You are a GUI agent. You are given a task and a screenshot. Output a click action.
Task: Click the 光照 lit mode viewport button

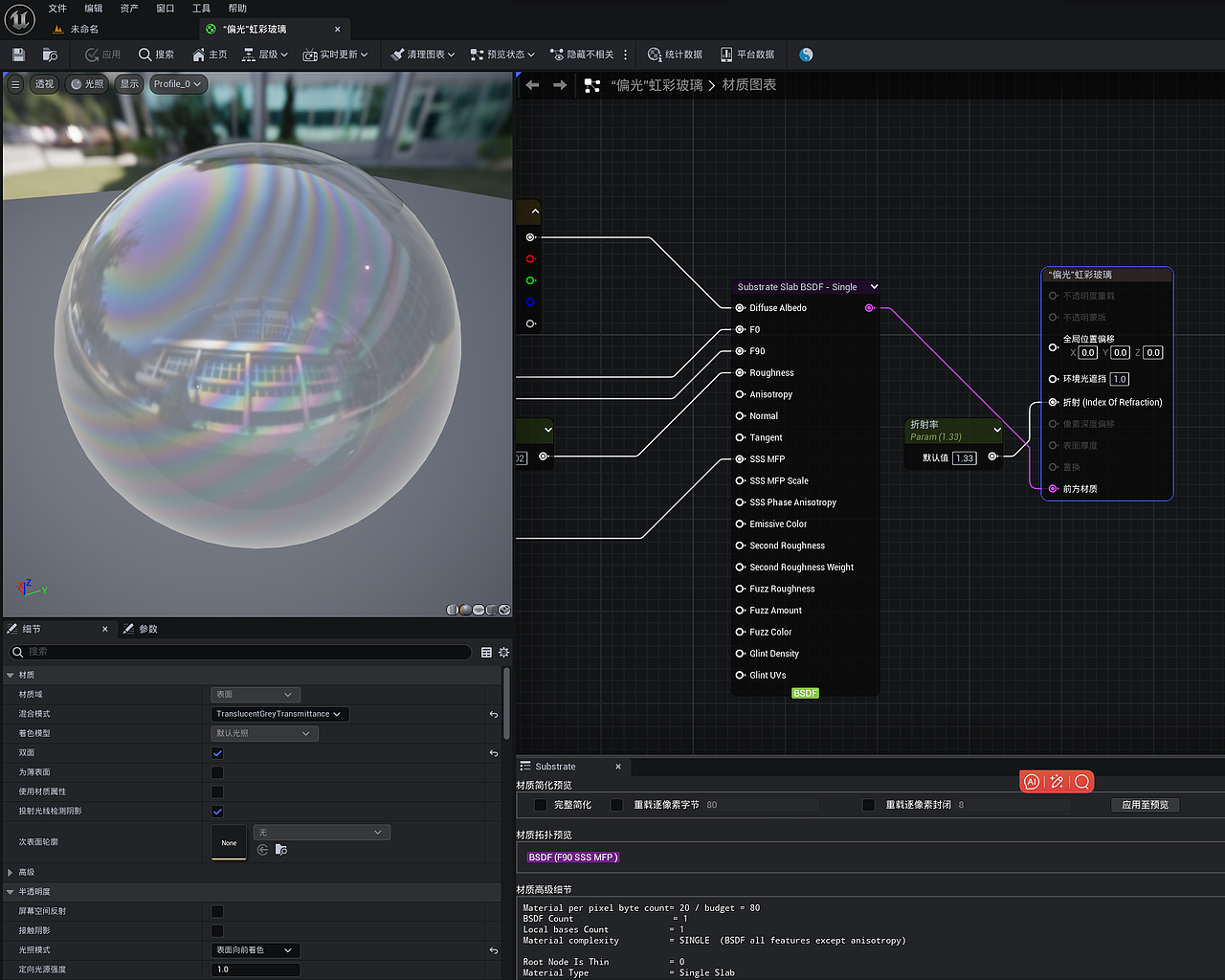[x=87, y=84]
